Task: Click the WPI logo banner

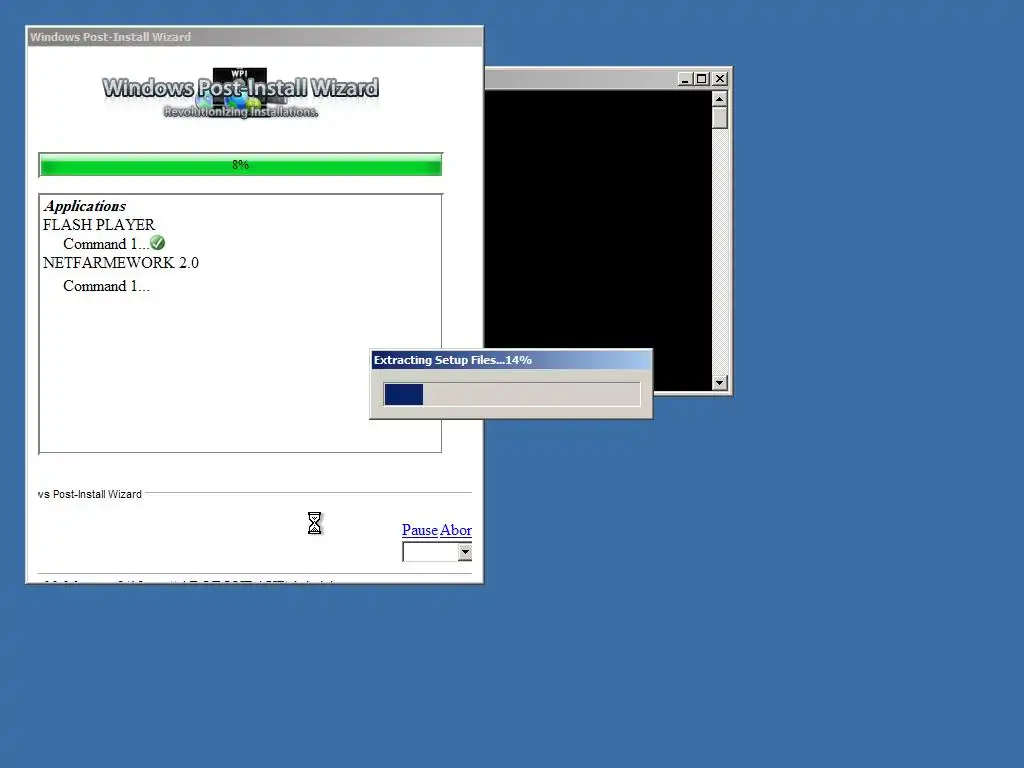Action: (x=240, y=93)
